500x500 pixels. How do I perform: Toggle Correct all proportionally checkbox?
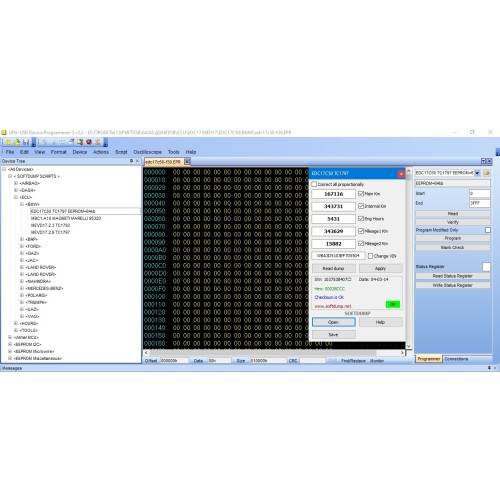(x=314, y=184)
